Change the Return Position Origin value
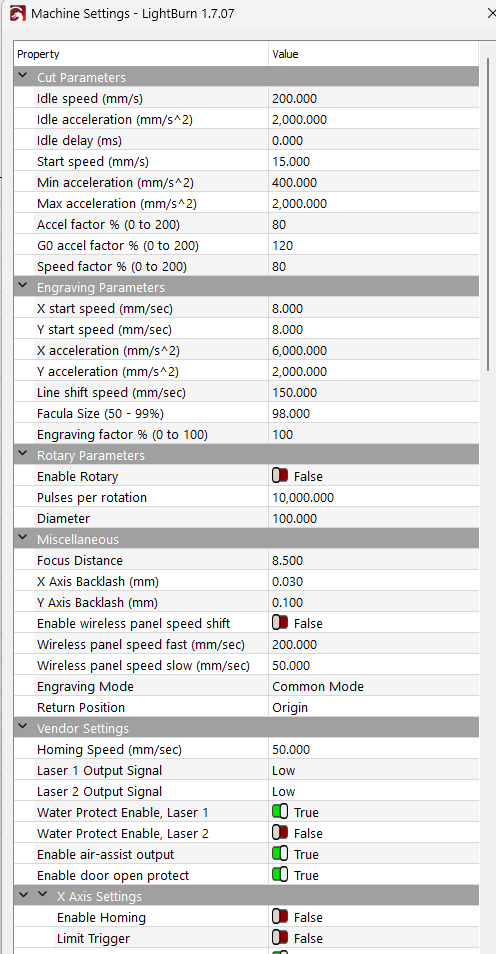Image resolution: width=496 pixels, height=954 pixels. [x=374, y=707]
